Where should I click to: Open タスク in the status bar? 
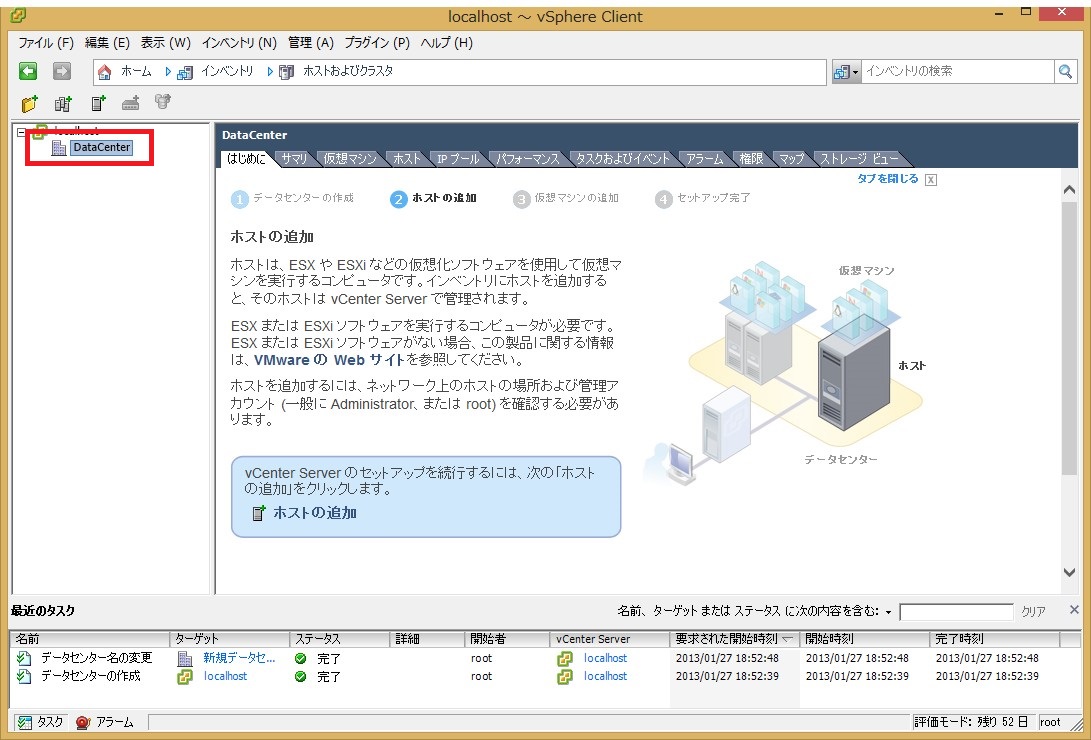(41, 722)
